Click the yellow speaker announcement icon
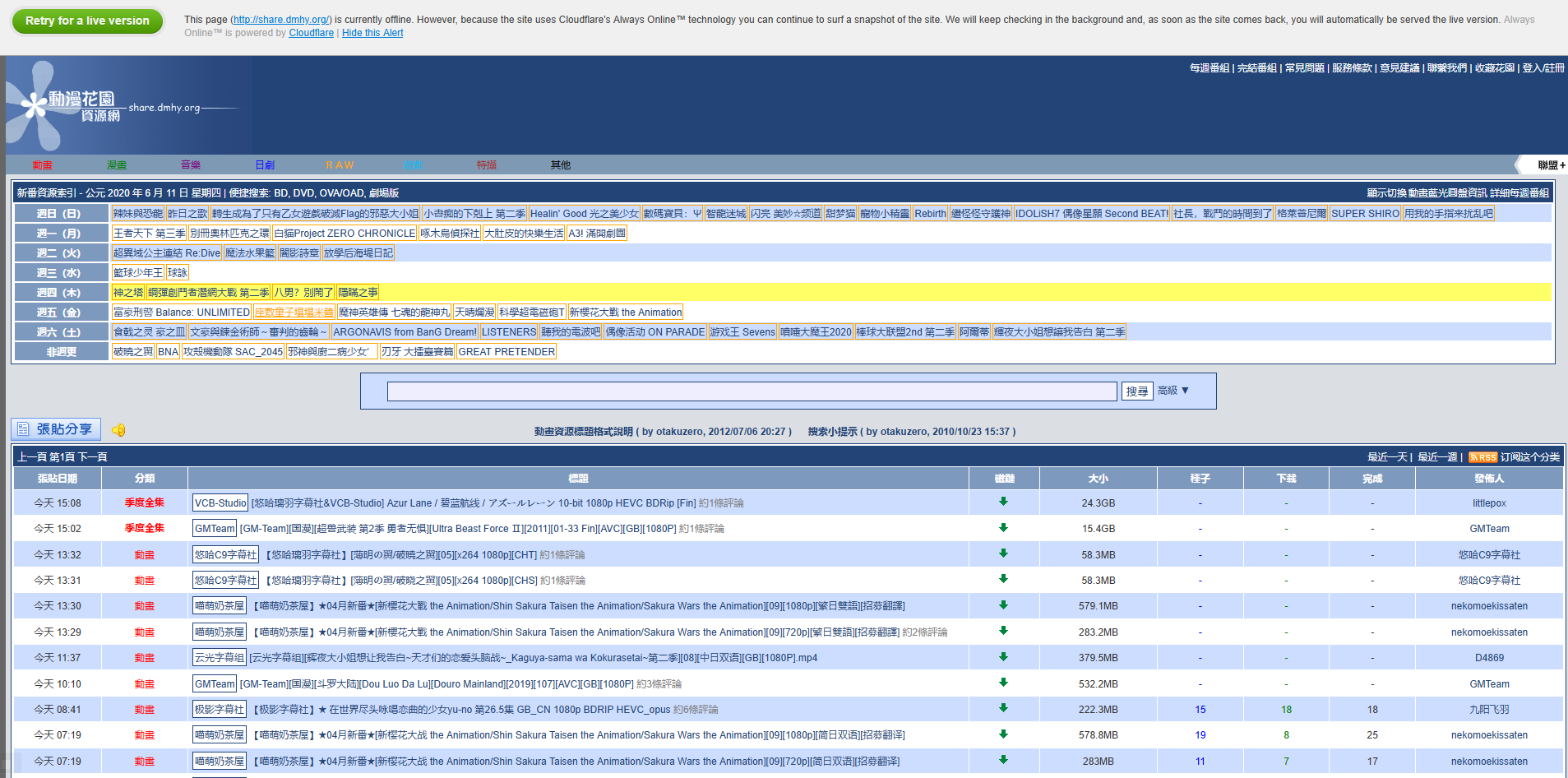 click(x=118, y=430)
